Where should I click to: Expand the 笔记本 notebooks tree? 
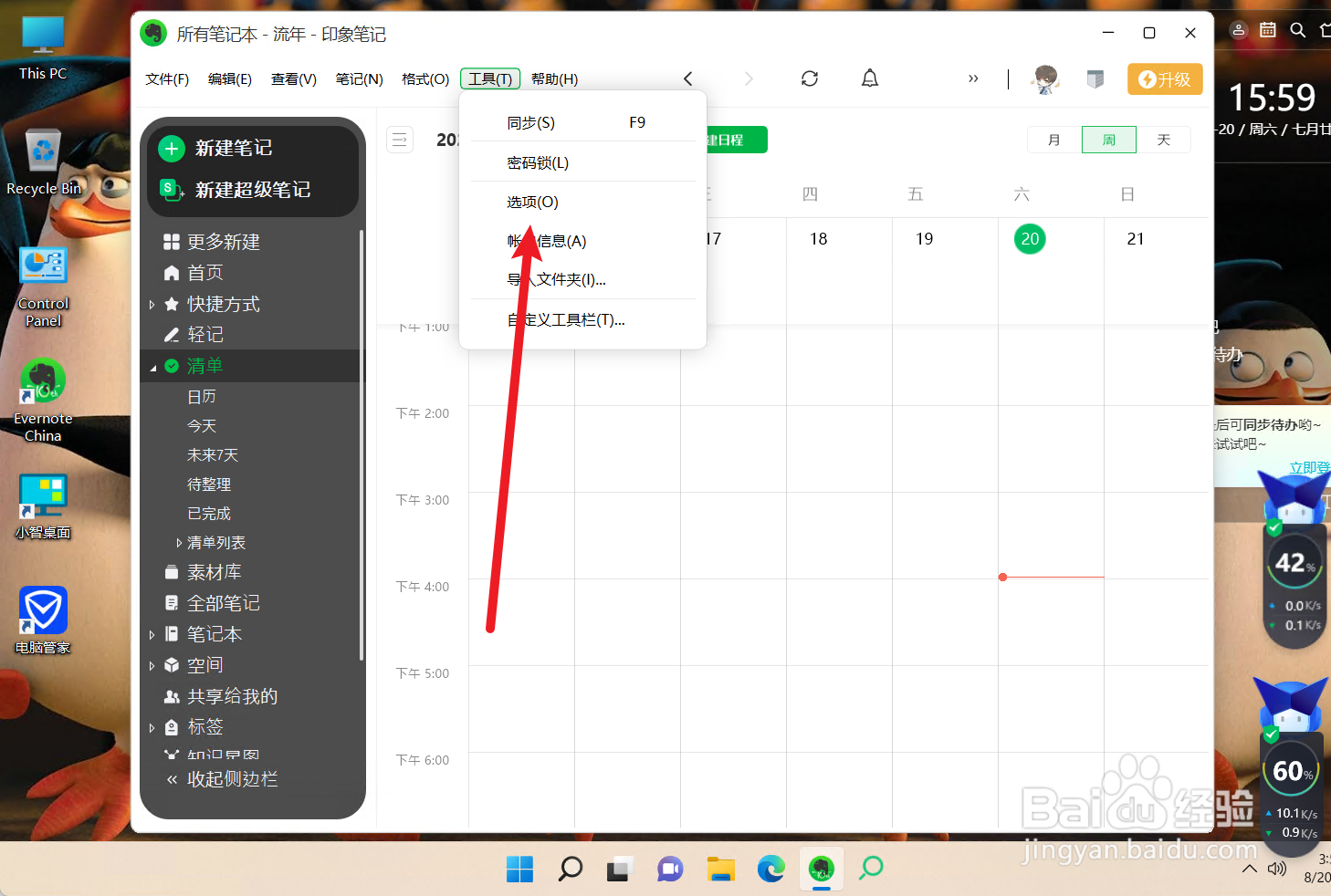[x=152, y=634]
